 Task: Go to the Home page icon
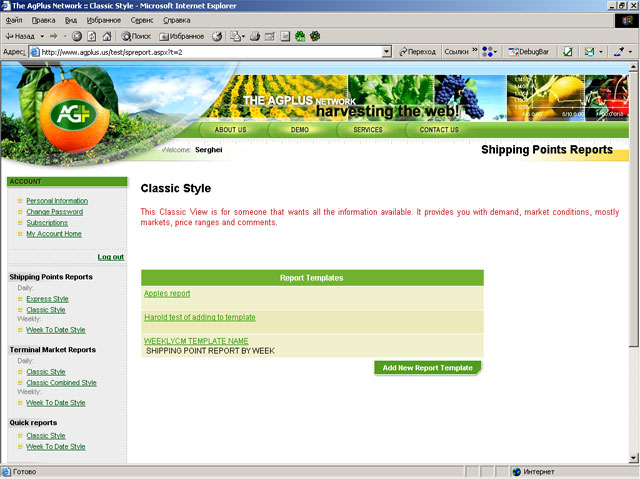tap(107, 36)
